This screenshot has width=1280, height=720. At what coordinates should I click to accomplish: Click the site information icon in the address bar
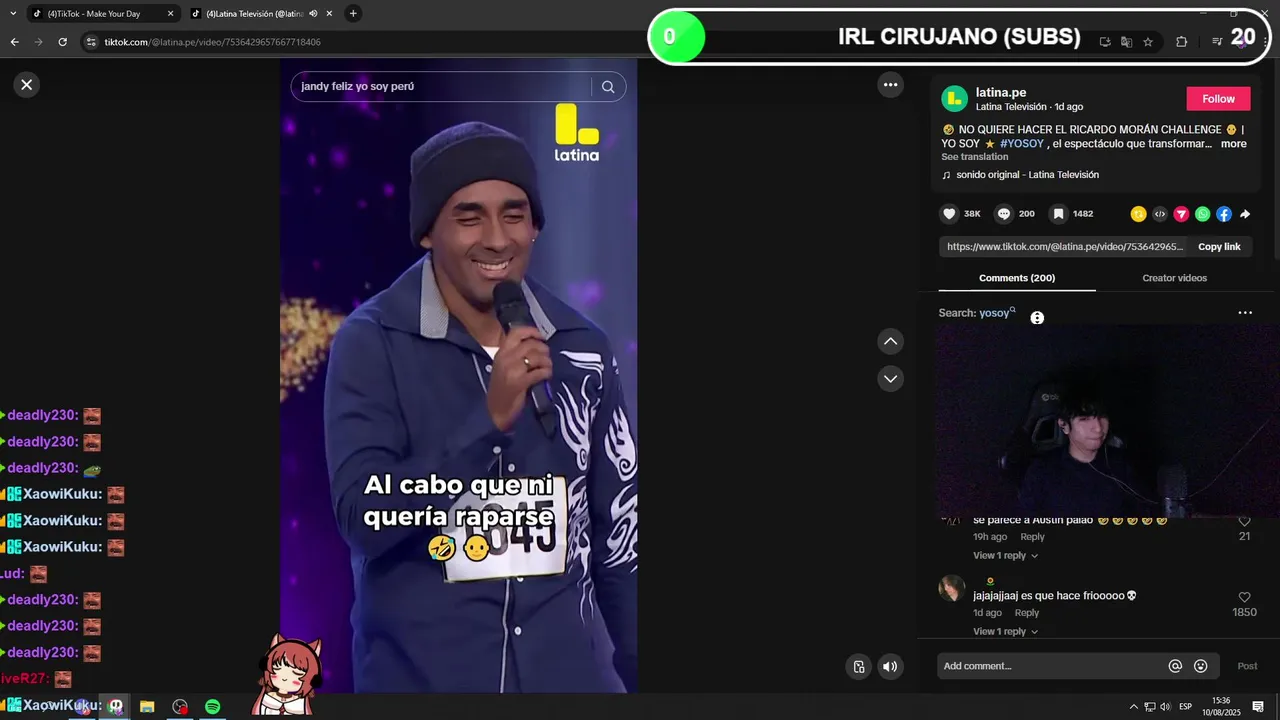(x=91, y=42)
